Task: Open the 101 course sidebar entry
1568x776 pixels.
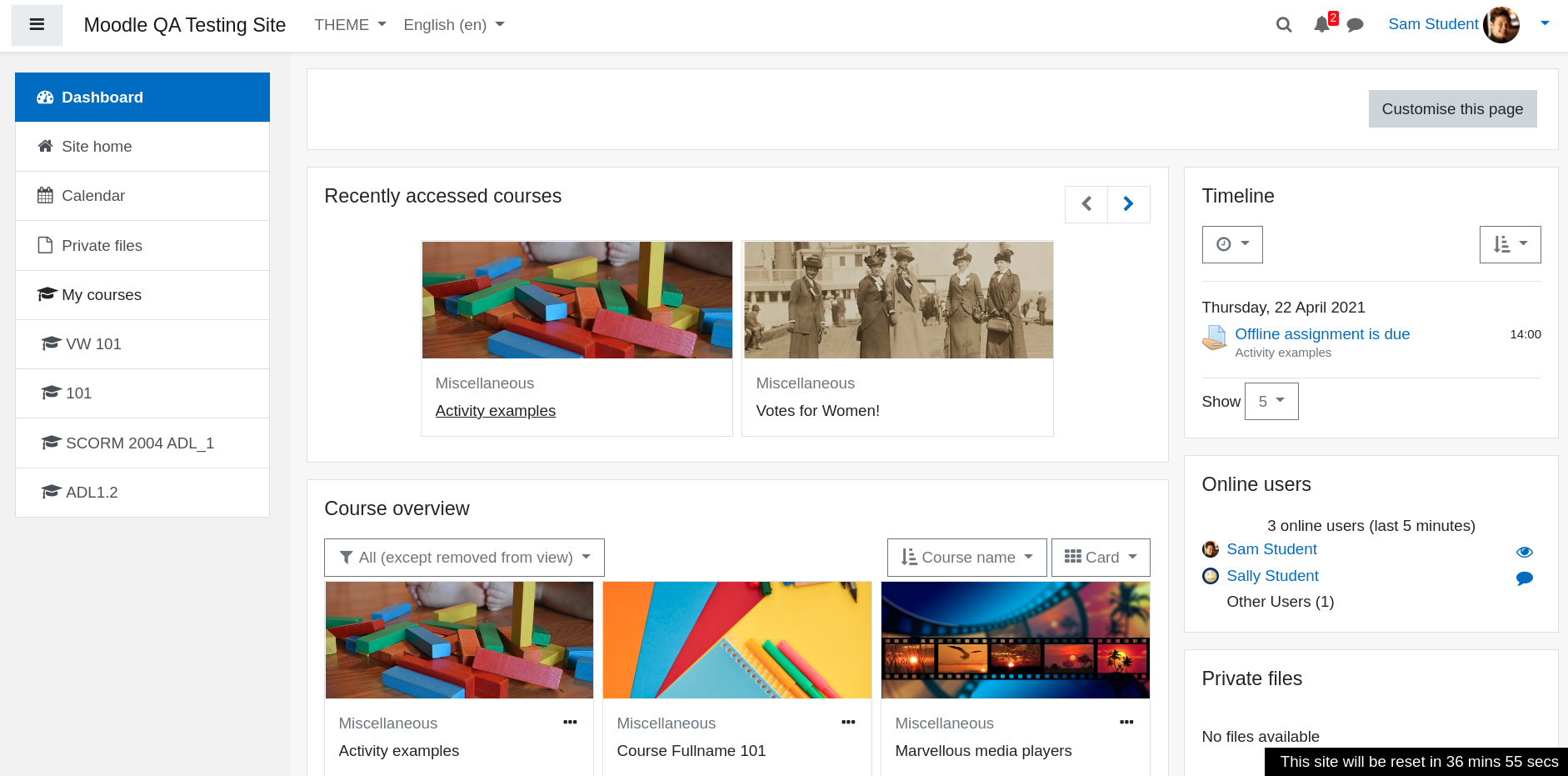Action: point(142,393)
